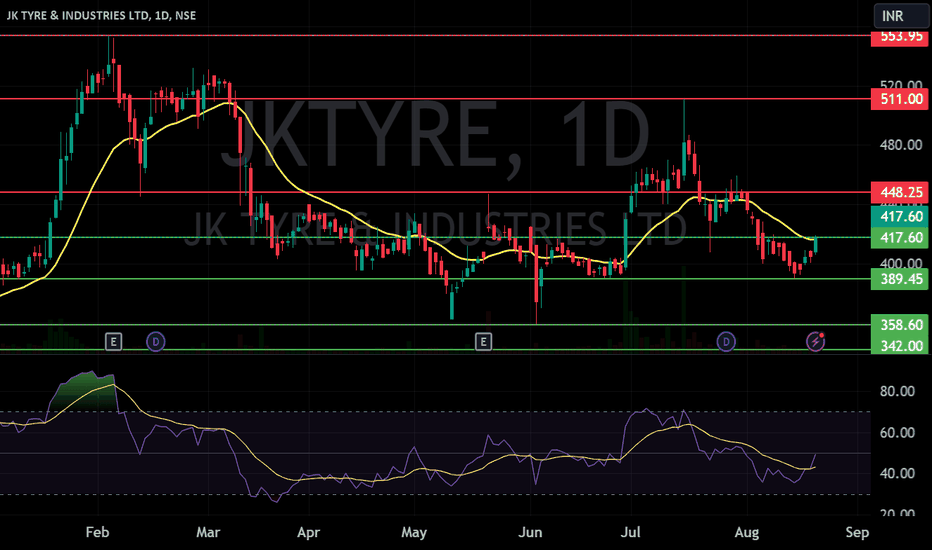The image size is (932, 550).
Task: Select the green 417.60 line label
Action: point(901,238)
